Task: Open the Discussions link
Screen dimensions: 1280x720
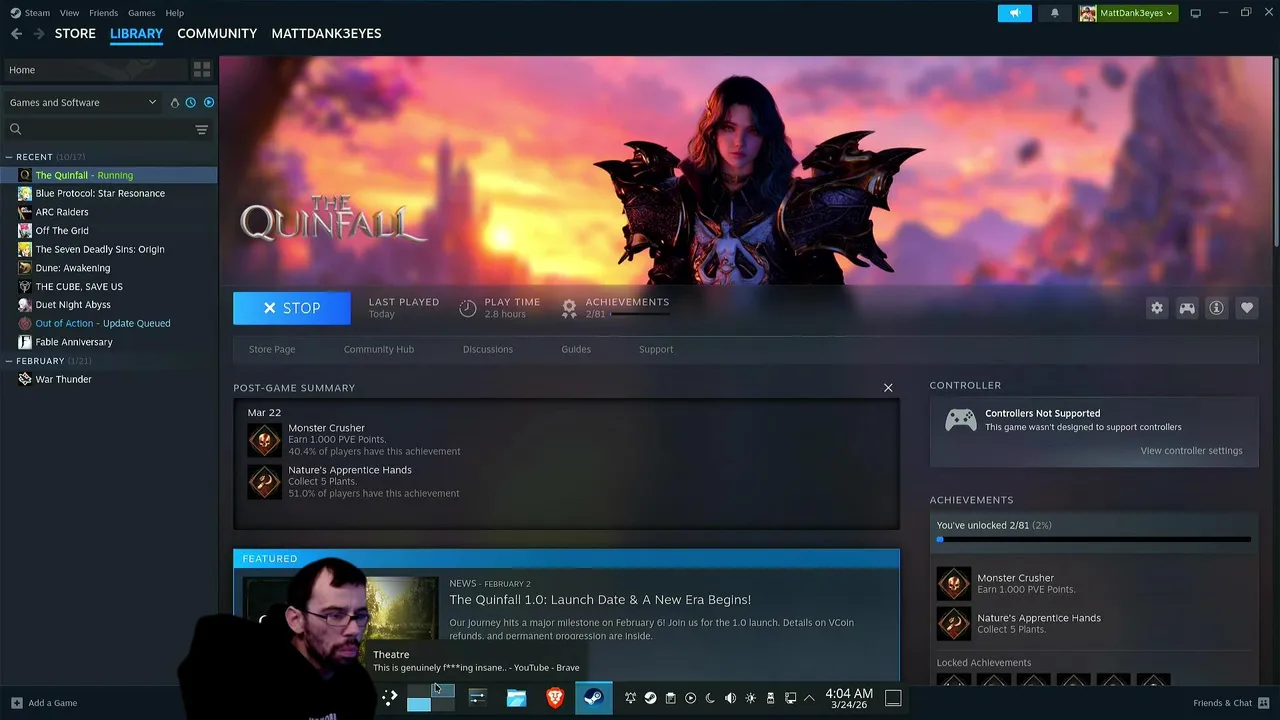Action: click(488, 349)
